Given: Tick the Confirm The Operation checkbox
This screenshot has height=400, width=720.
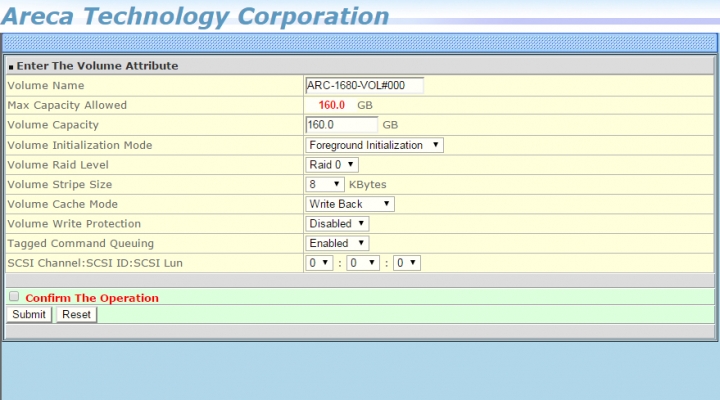Looking at the screenshot, I should point(14,297).
